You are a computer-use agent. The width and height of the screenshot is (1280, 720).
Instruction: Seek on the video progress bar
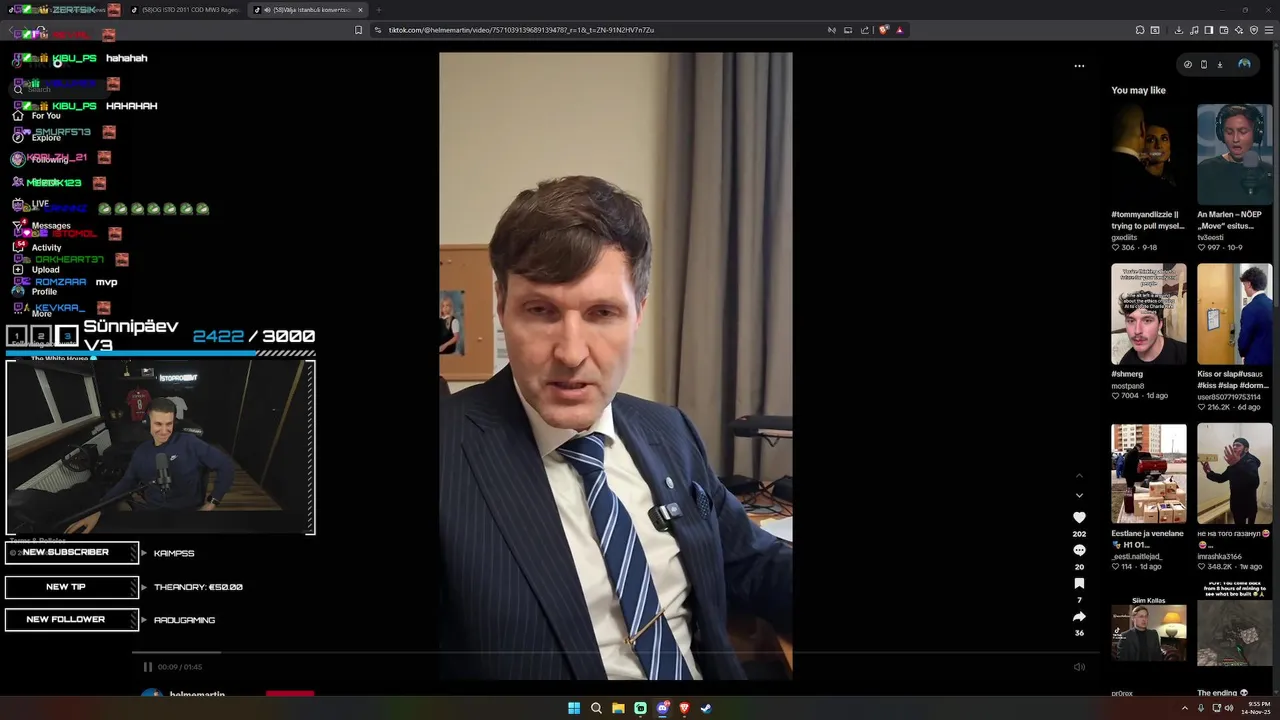[615, 653]
